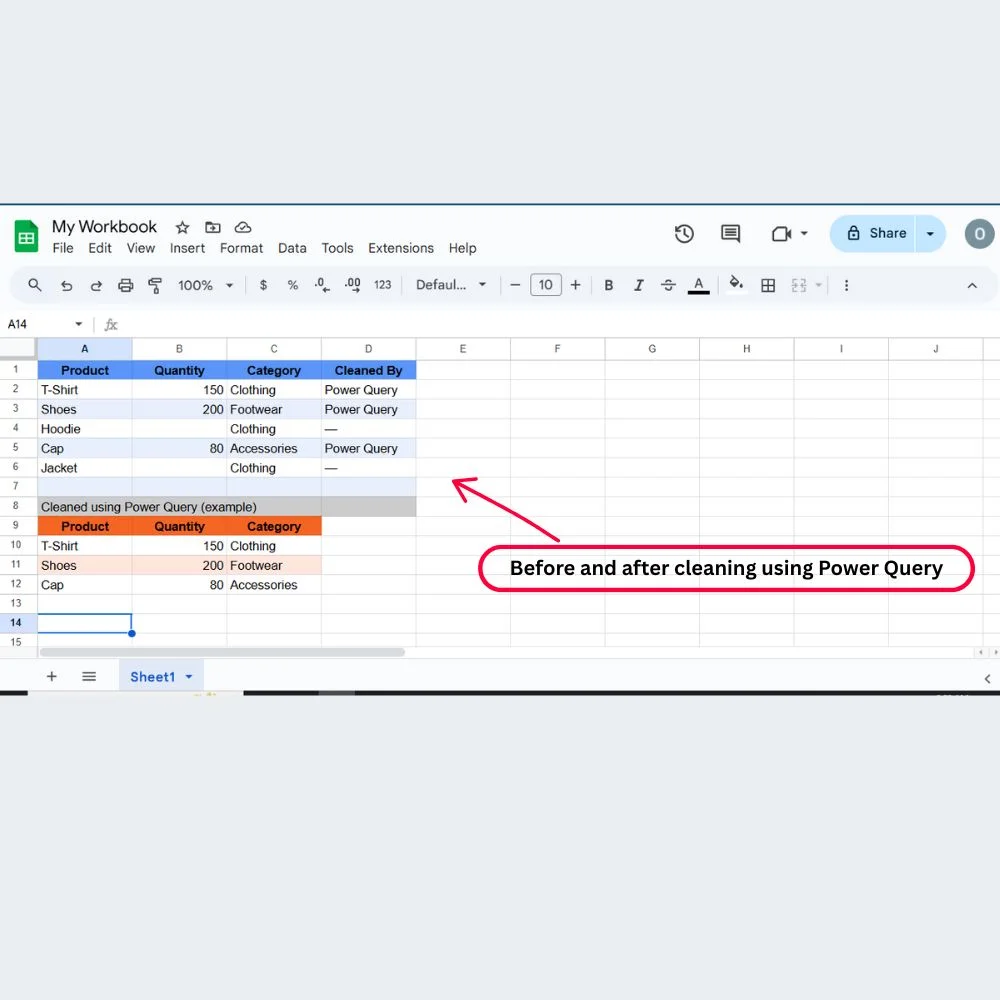Viewport: 1000px width, 1000px height.
Task: Click the move to folder icon
Action: pyautogui.click(x=212, y=227)
